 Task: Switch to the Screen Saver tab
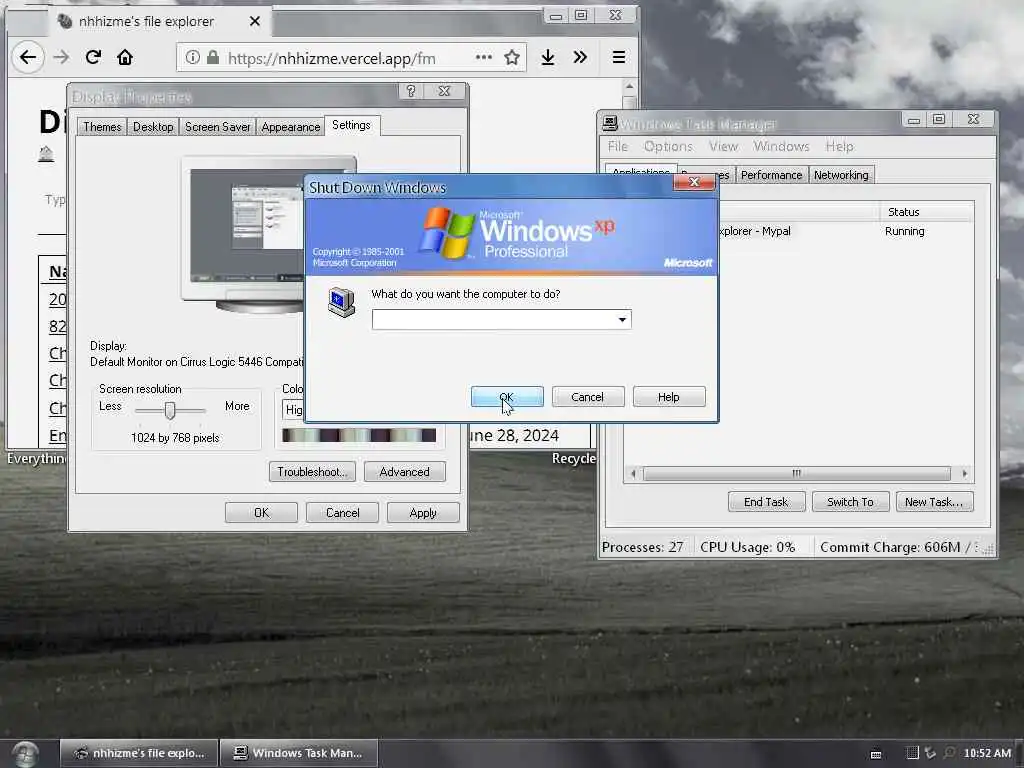click(217, 127)
